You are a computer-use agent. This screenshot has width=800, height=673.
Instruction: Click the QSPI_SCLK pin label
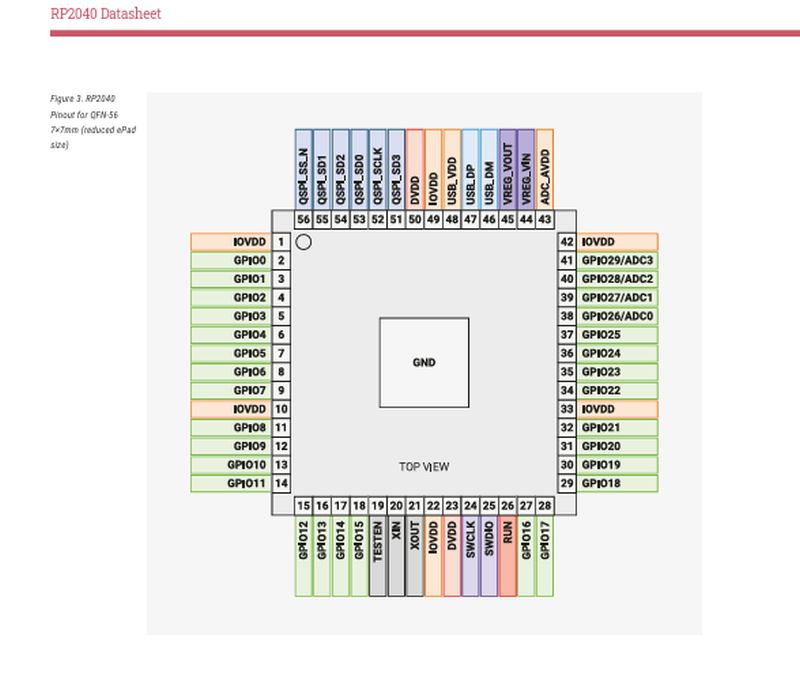378,169
